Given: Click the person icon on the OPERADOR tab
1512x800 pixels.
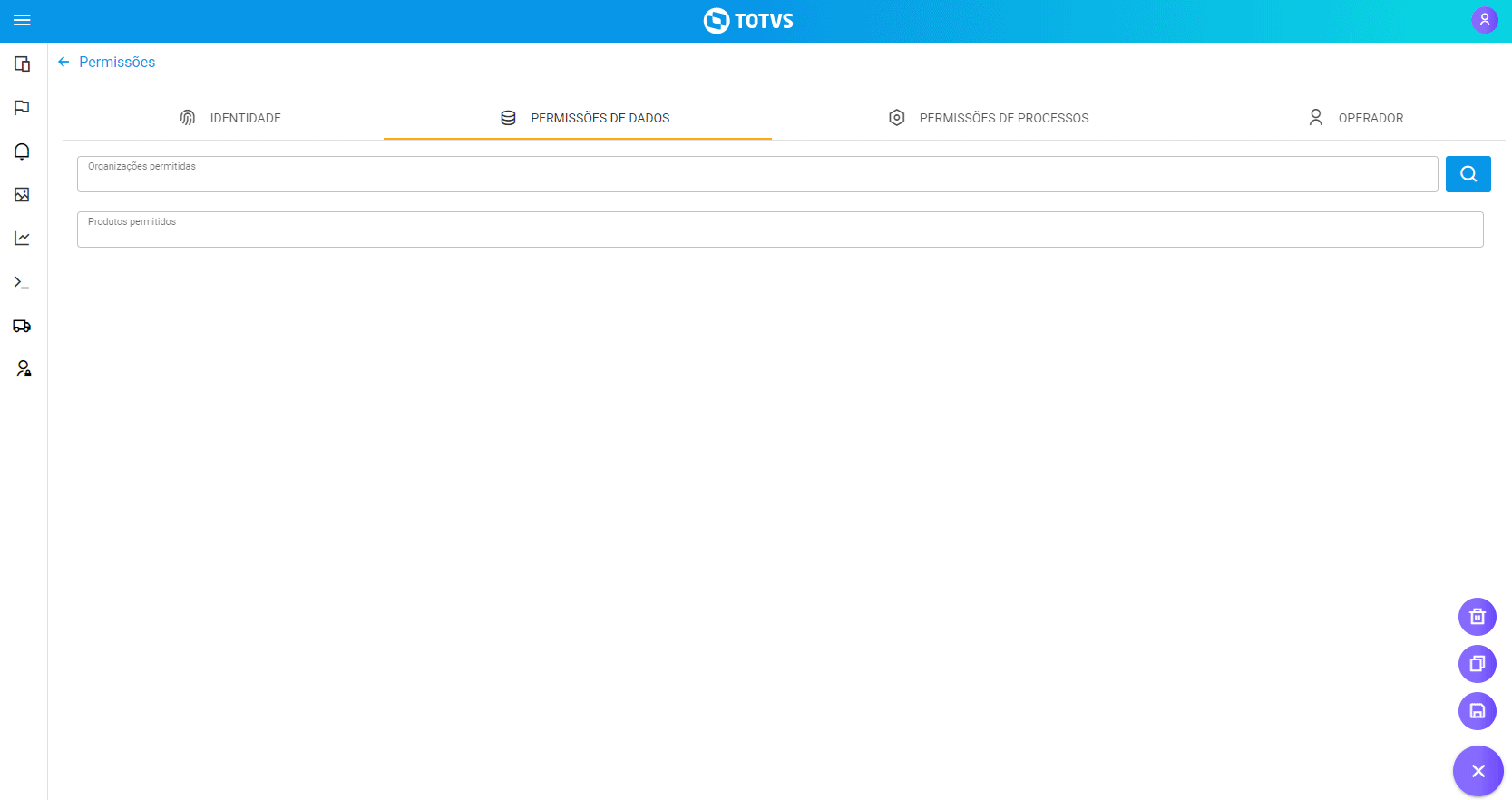Looking at the screenshot, I should coord(1315,117).
